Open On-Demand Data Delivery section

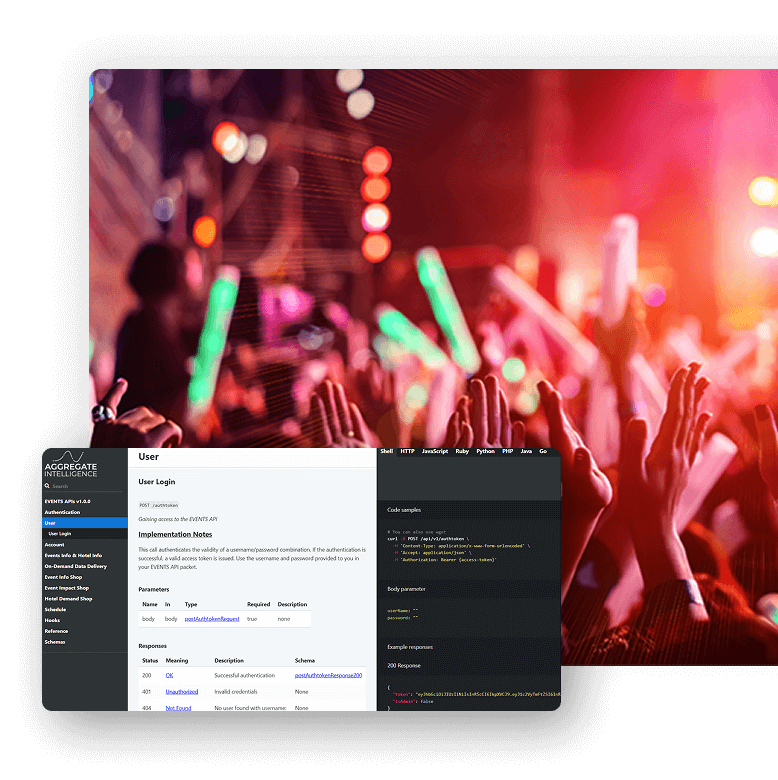pyautogui.click(x=76, y=566)
